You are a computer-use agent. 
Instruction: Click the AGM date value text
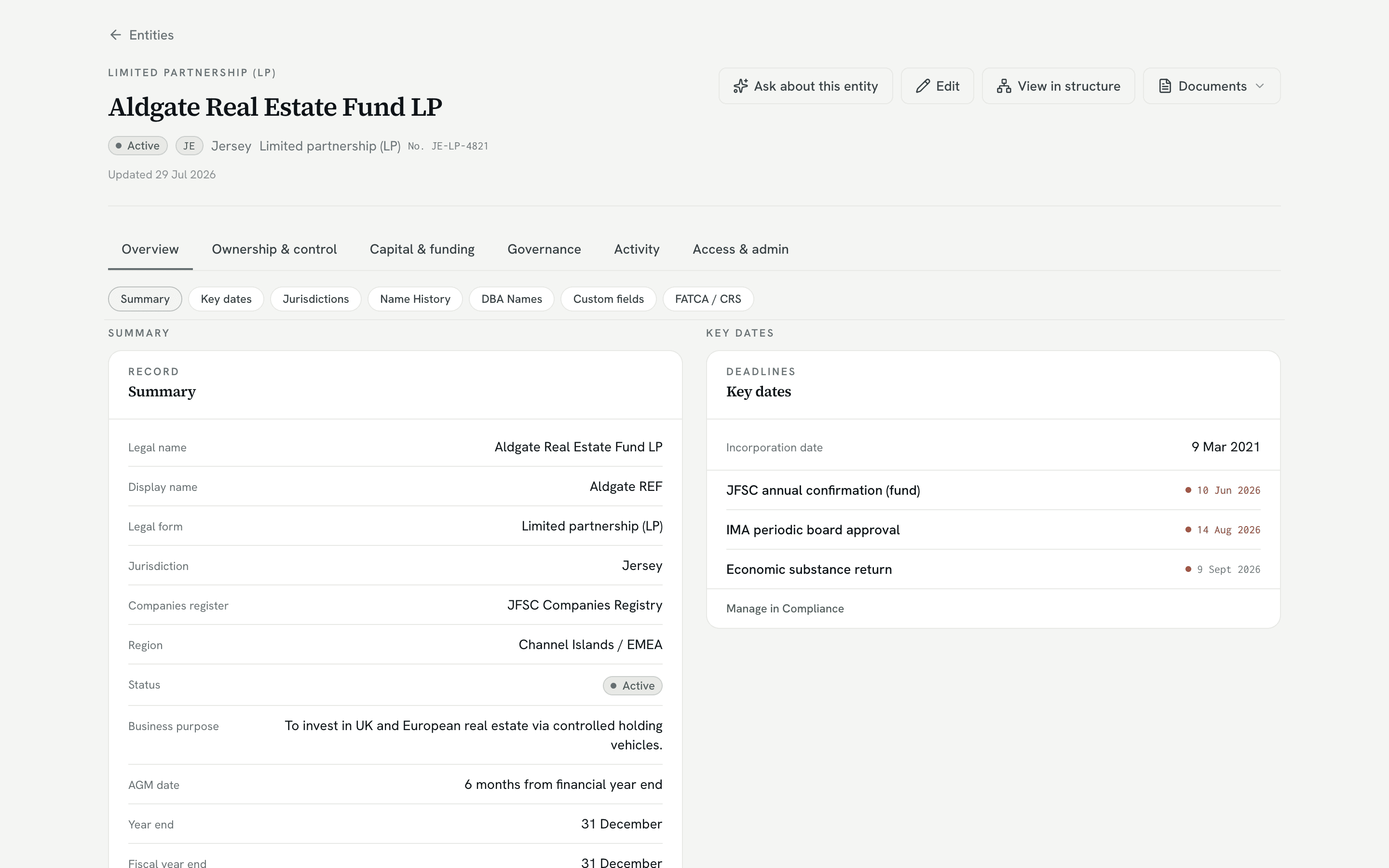click(563, 785)
